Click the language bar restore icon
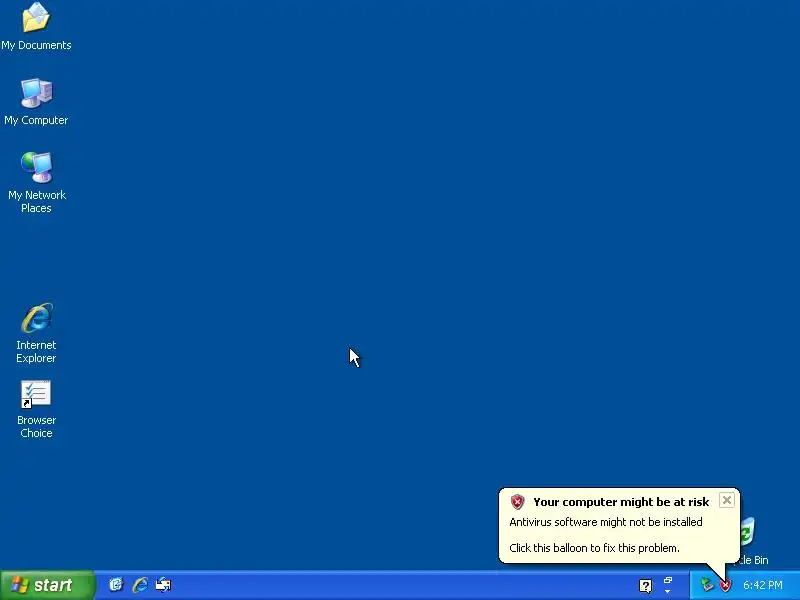The image size is (800, 600). click(668, 581)
